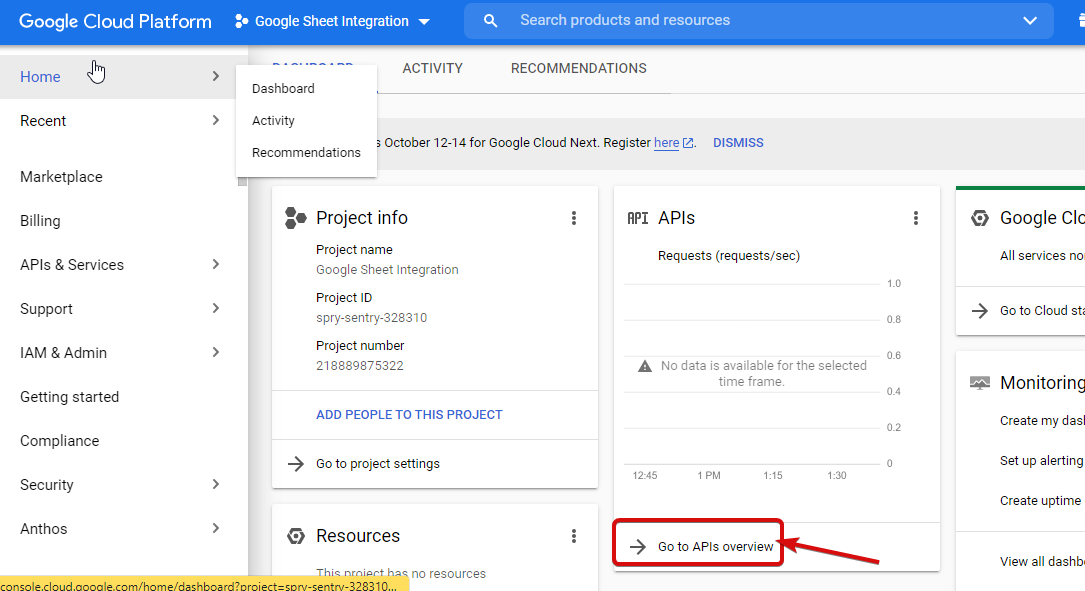The image size is (1085, 591).
Task: Switch to the RECOMMENDATIONS tab
Action: 578,69
